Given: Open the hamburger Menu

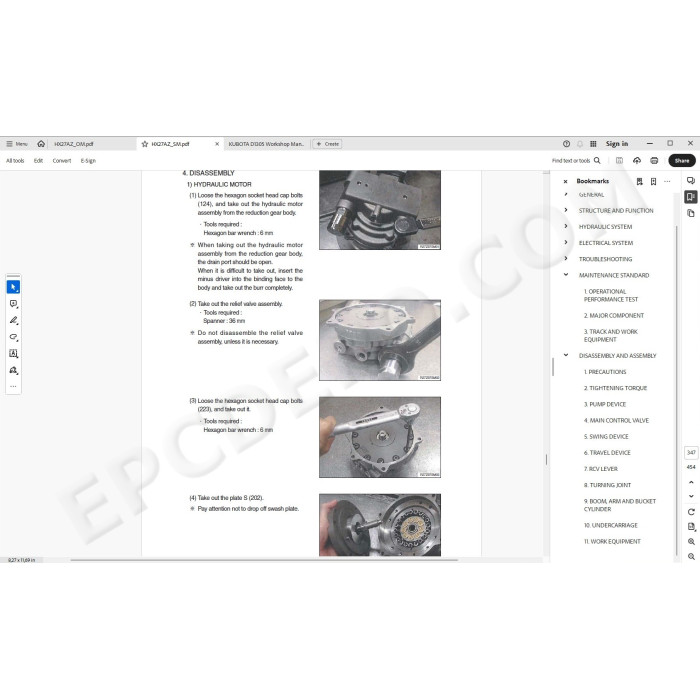Looking at the screenshot, I should [17, 144].
